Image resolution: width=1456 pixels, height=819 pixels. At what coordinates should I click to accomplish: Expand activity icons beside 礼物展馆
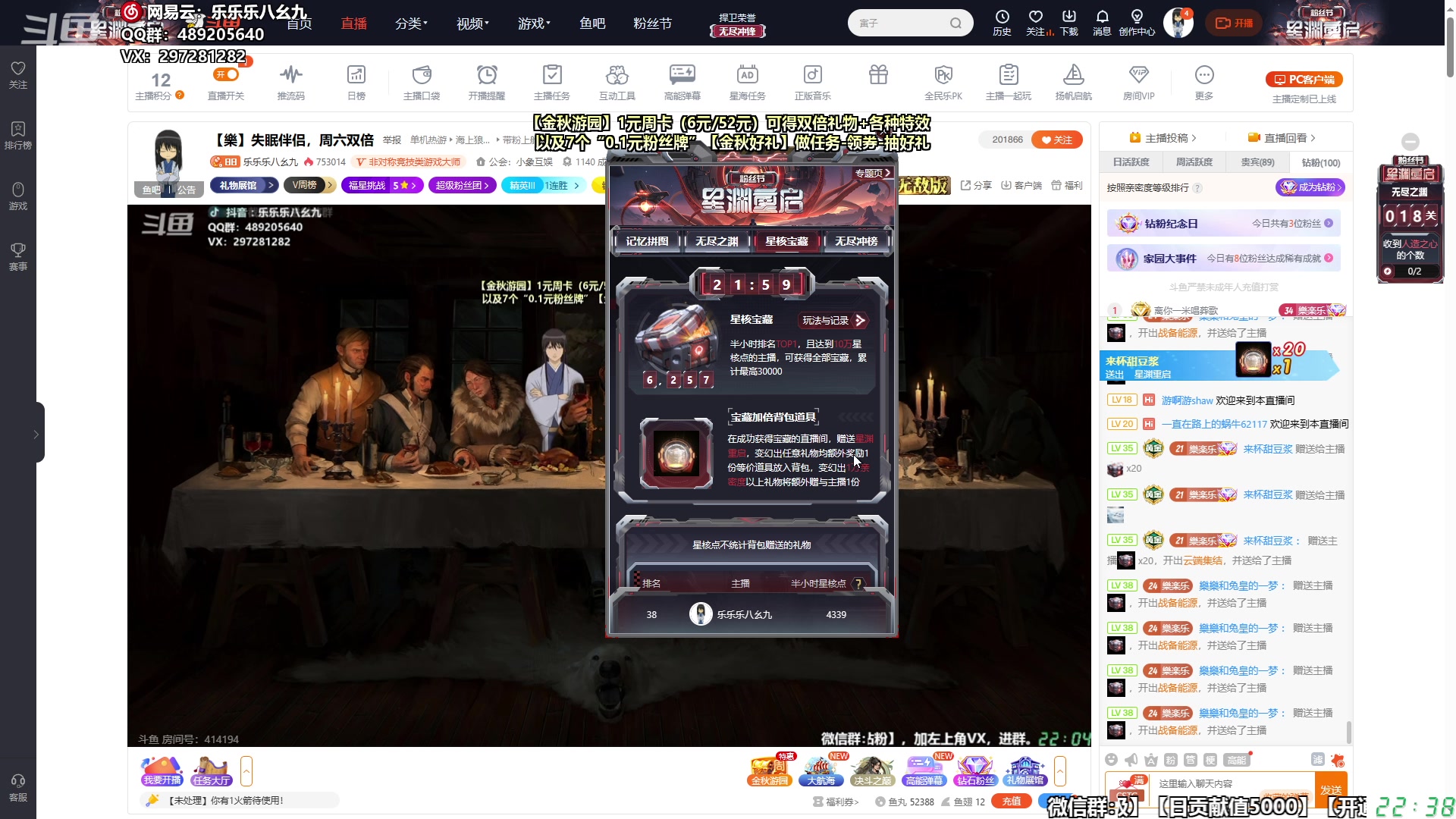[x=1060, y=771]
